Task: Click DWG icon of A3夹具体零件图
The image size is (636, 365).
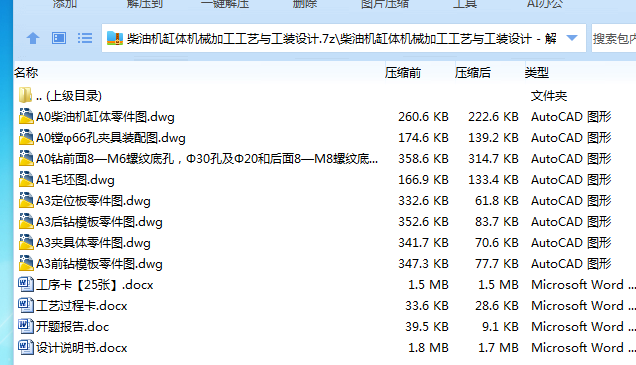Action: (26, 243)
